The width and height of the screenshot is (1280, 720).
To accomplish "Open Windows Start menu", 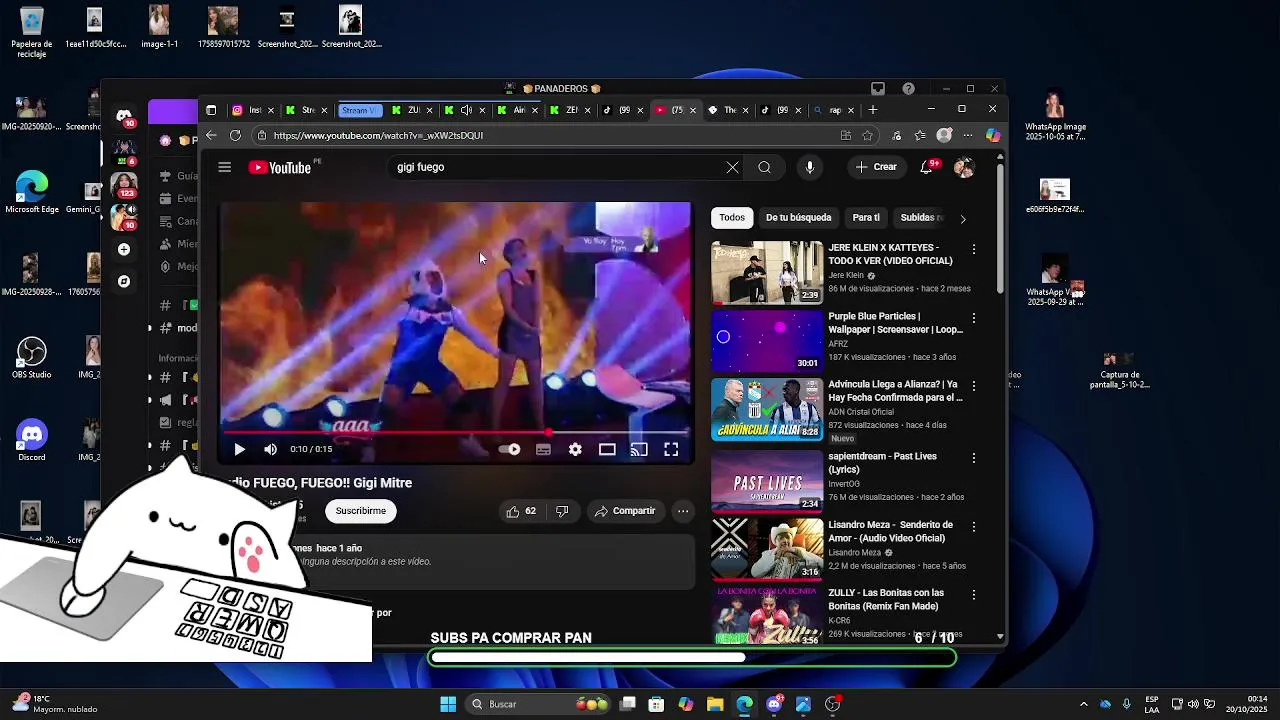I will (x=448, y=704).
